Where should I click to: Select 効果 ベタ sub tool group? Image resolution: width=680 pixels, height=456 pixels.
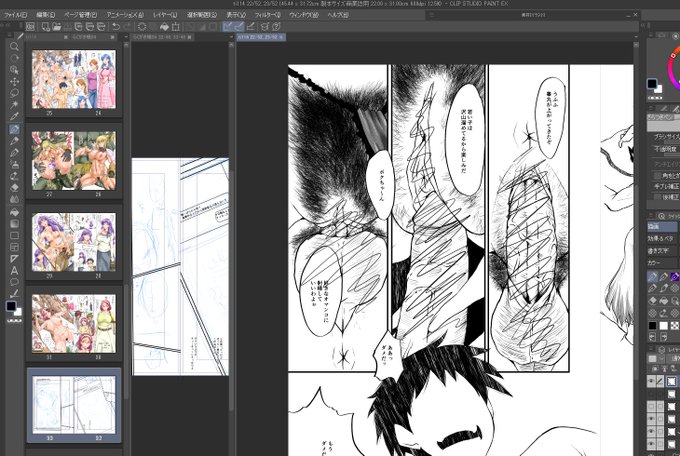(662, 239)
